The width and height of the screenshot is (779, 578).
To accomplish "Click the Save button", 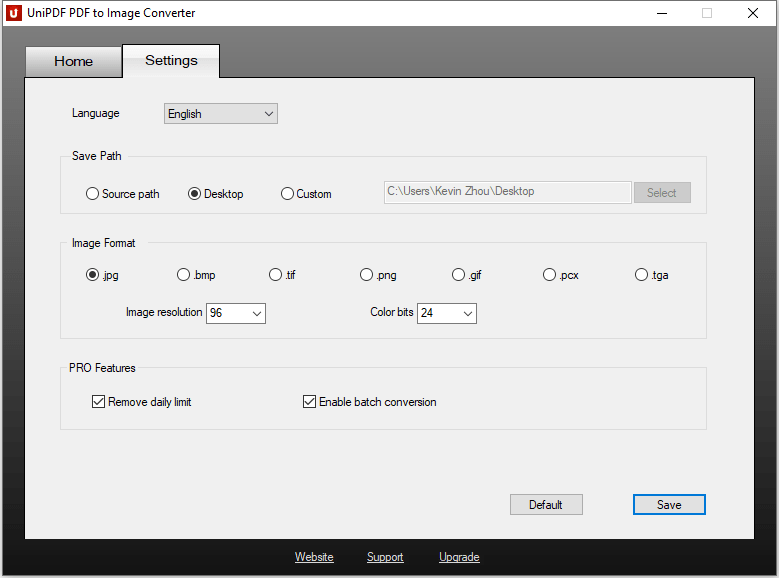I will [669, 504].
